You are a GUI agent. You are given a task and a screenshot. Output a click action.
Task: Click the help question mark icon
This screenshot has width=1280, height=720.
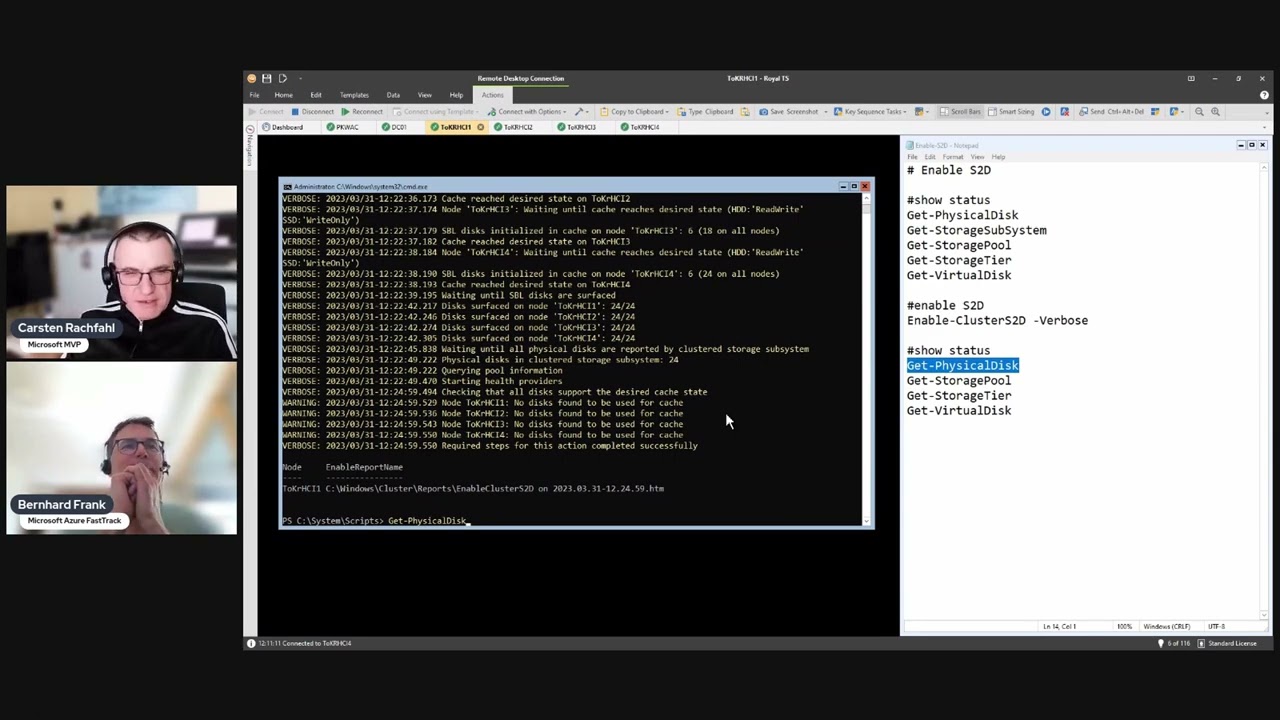[1264, 95]
